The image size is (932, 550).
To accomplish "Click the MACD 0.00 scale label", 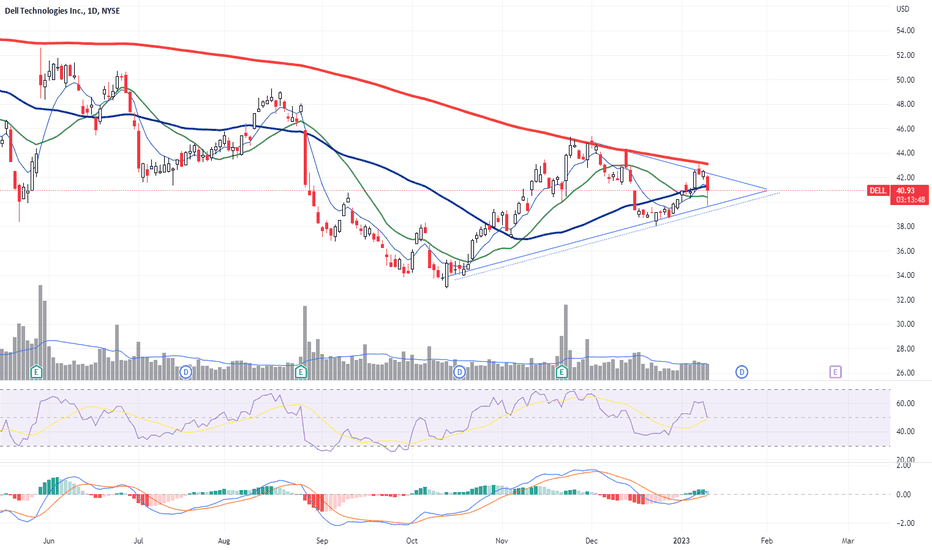I will [x=903, y=494].
